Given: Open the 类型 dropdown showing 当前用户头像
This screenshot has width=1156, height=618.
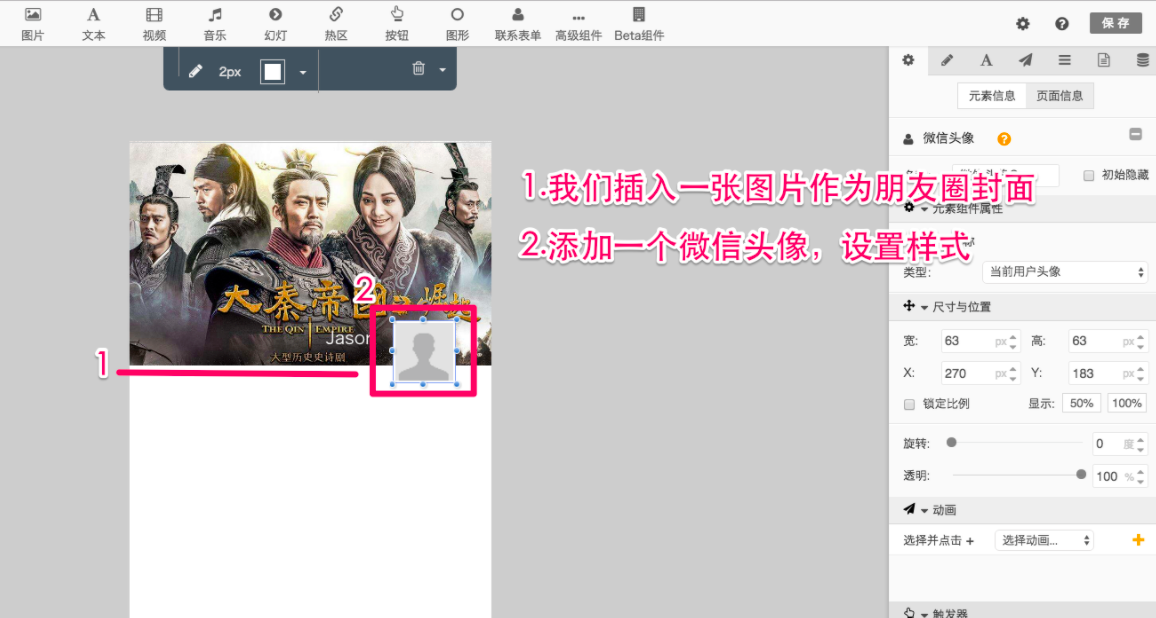Looking at the screenshot, I should pos(1065,272).
